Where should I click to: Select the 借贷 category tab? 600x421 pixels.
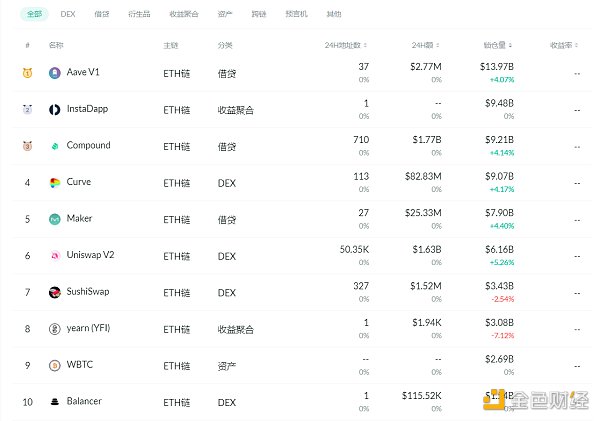point(101,15)
